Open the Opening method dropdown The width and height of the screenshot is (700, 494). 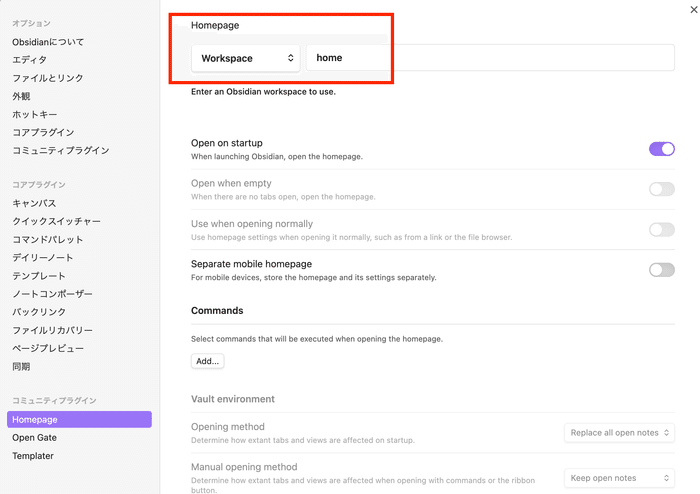(x=619, y=433)
